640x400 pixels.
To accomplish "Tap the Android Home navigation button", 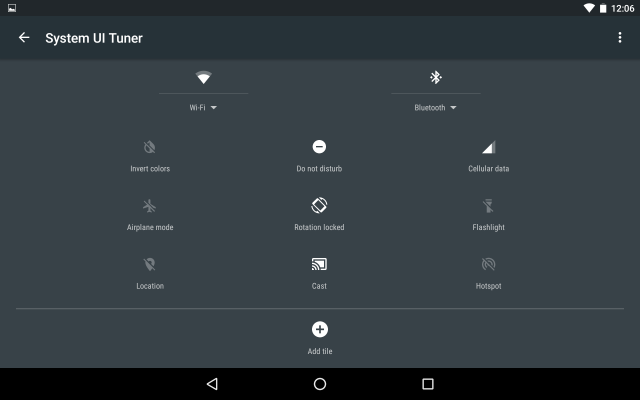I will tap(320, 384).
